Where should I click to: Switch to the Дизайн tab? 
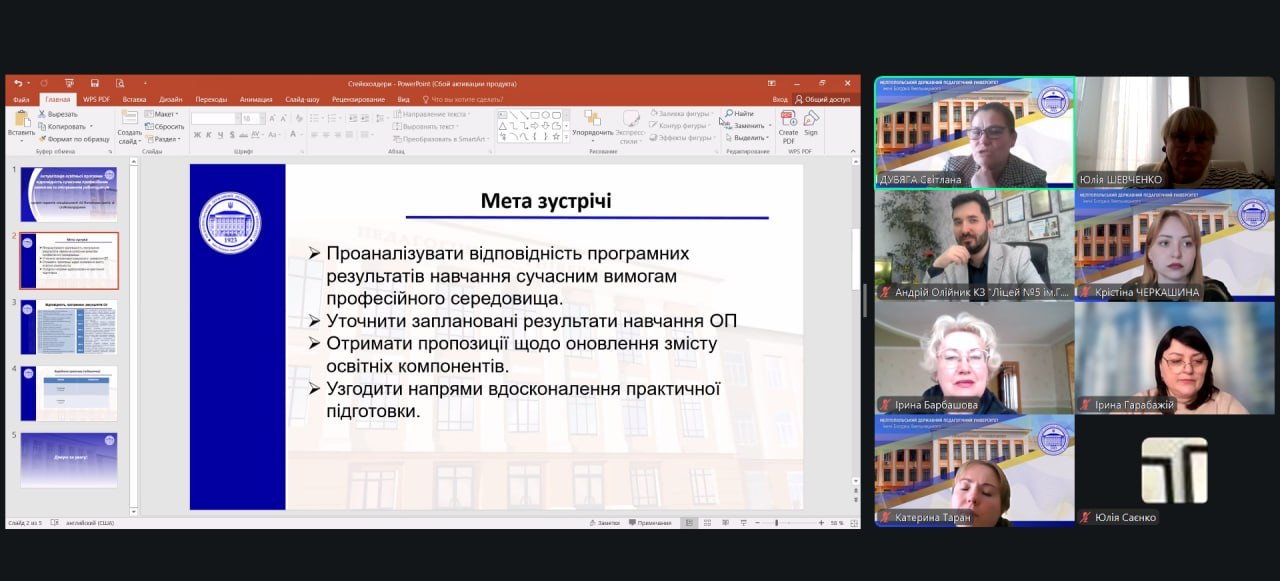point(170,99)
